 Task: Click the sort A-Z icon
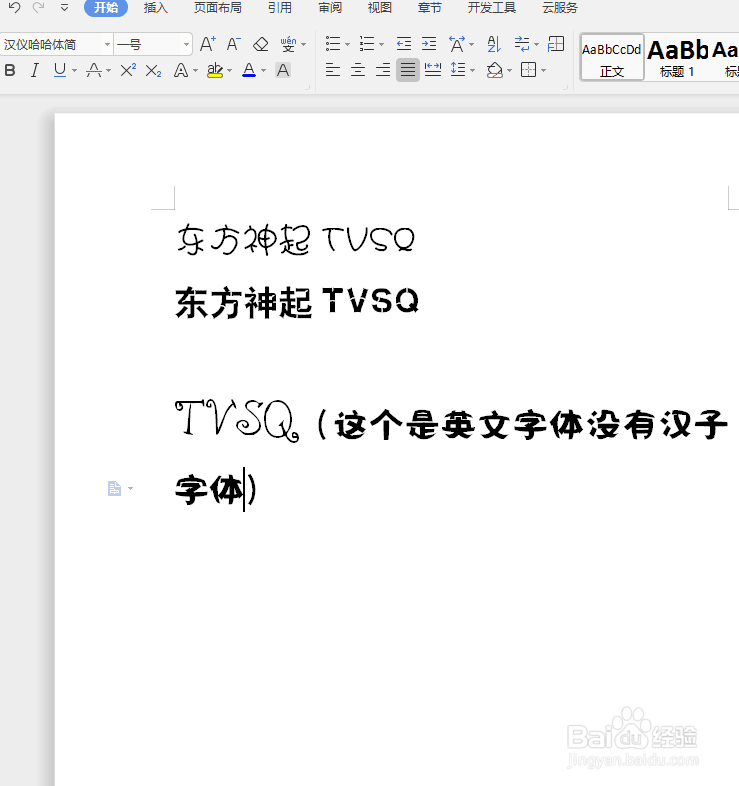pos(494,44)
